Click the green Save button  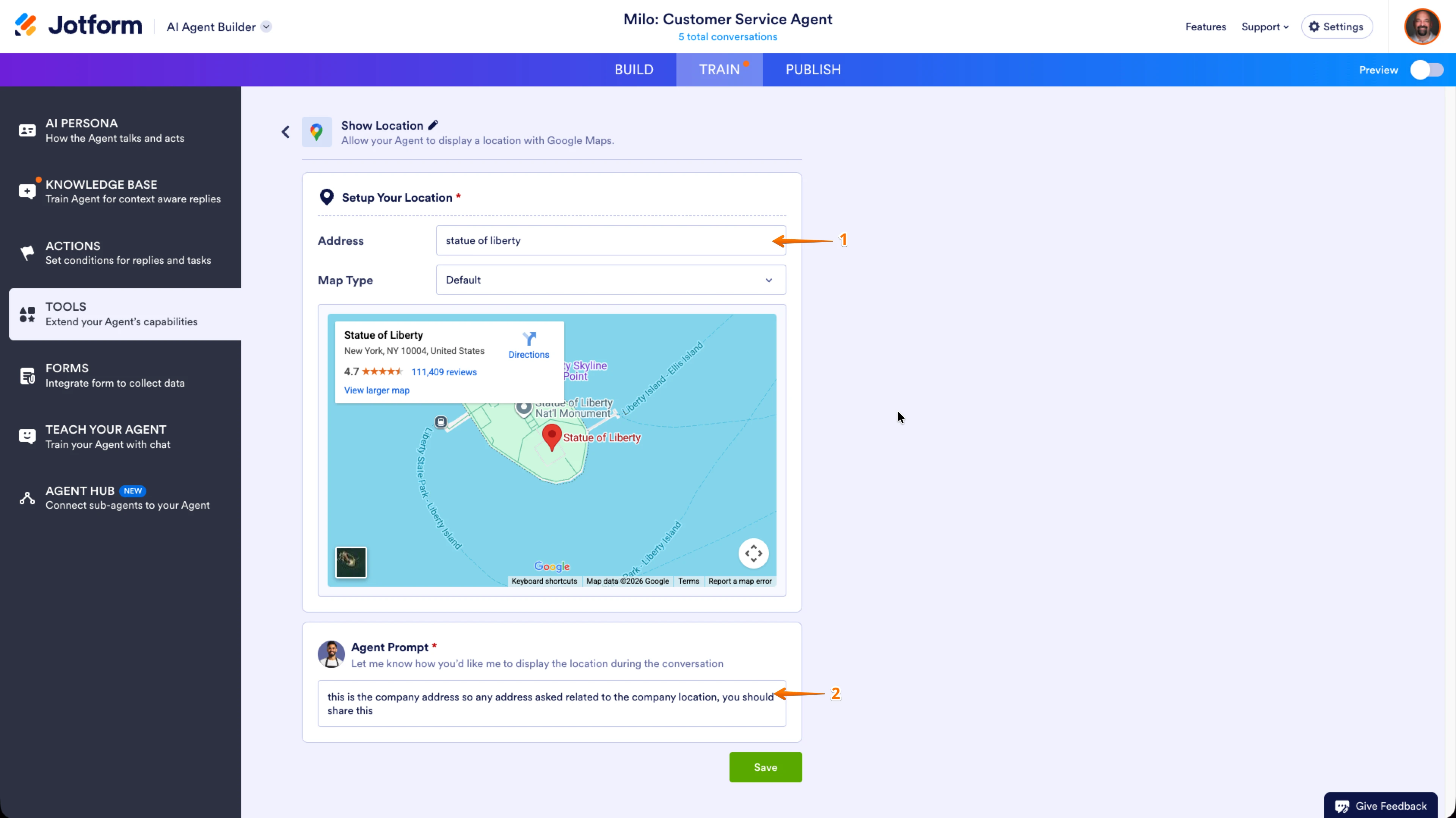tap(765, 767)
